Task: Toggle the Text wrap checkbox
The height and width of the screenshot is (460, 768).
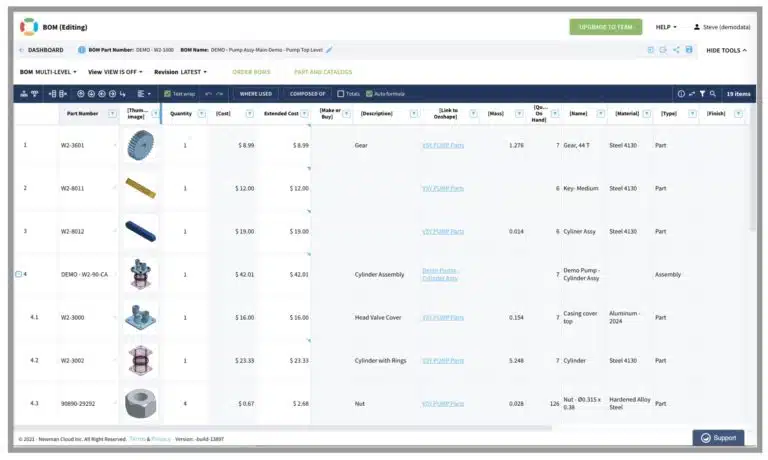Action: click(167, 94)
